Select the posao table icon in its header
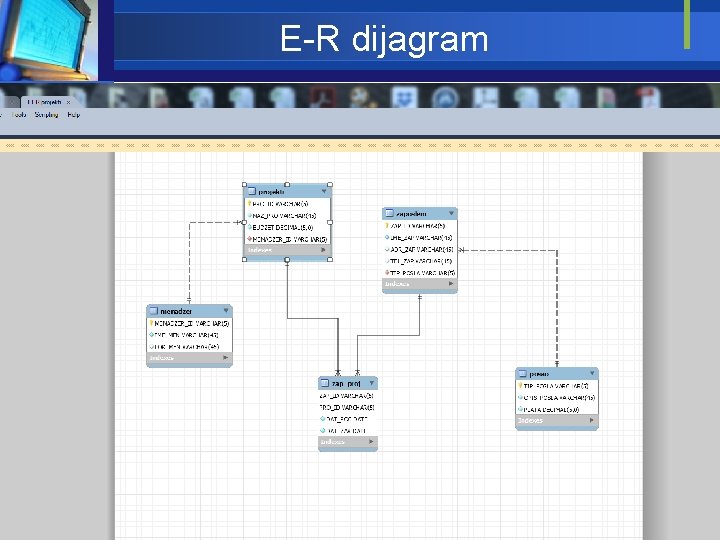 click(522, 374)
